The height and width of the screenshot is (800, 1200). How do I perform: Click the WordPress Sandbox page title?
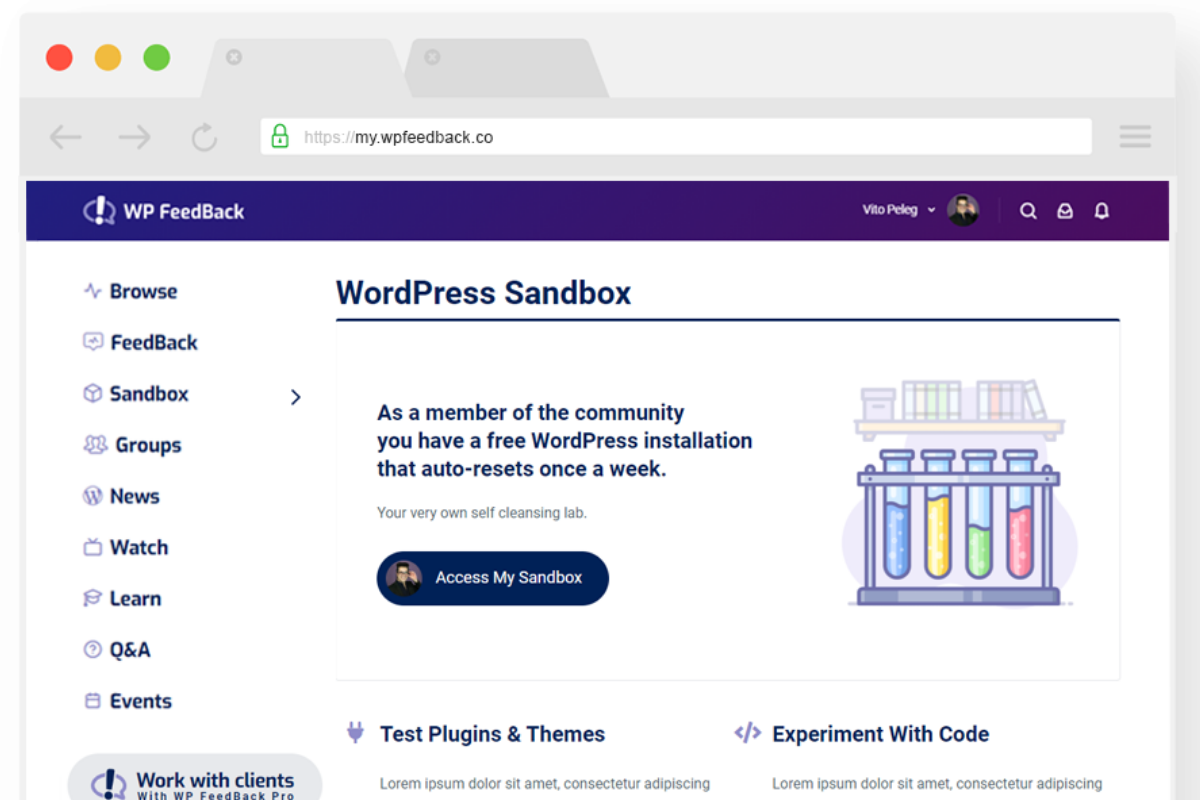pos(484,293)
